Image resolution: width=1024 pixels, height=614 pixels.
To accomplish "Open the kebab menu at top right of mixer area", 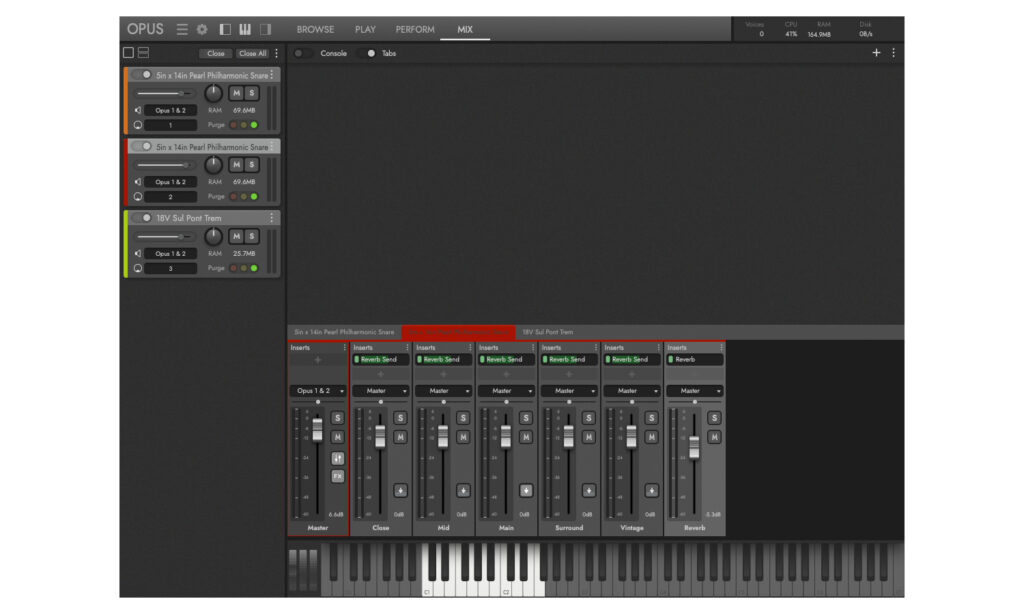I will (894, 53).
